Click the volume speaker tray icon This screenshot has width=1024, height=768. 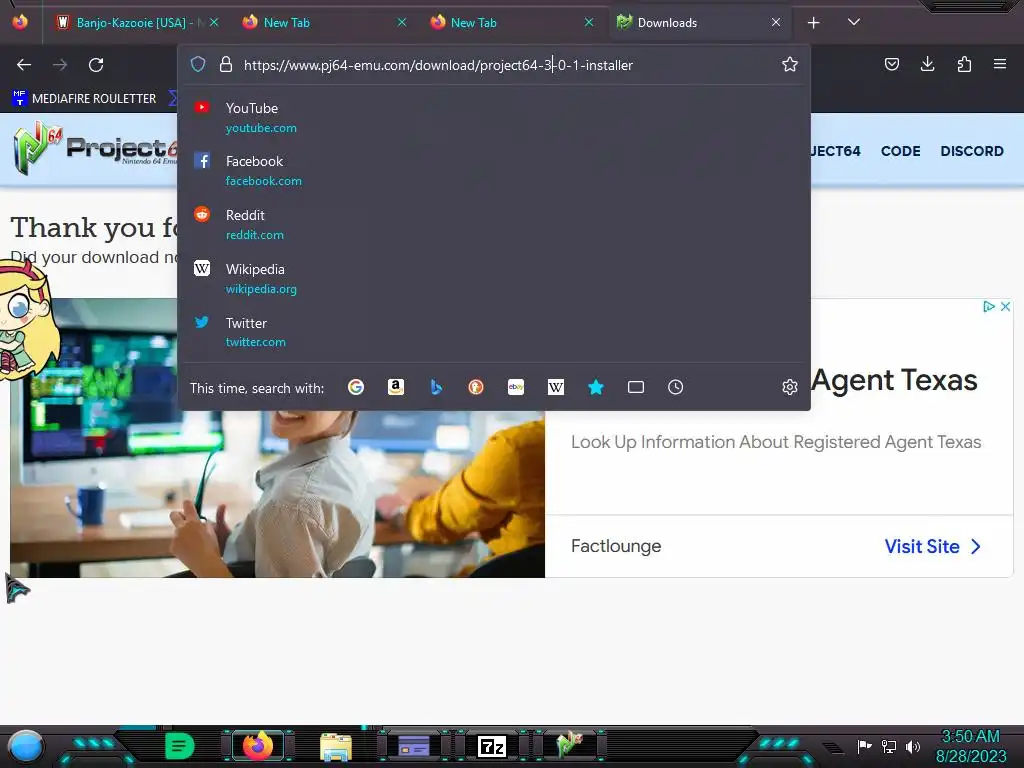click(x=913, y=746)
